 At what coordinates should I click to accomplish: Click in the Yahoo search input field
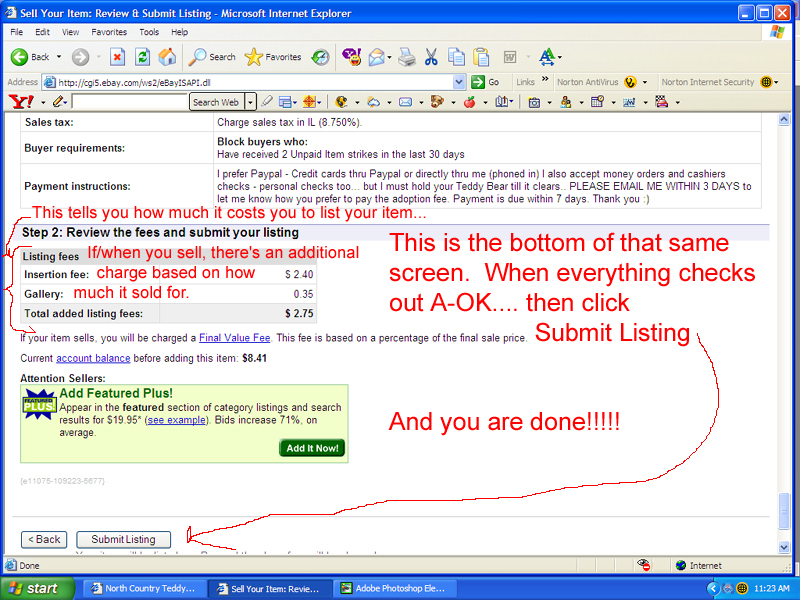click(x=130, y=102)
